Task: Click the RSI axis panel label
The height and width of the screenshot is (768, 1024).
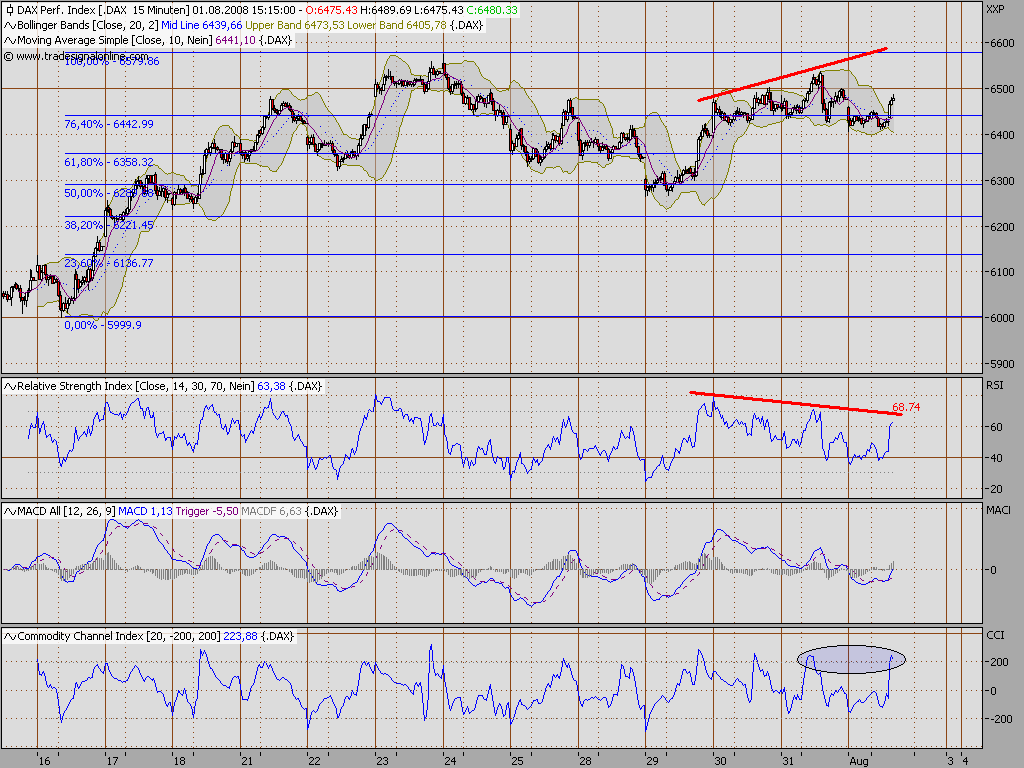Action: click(995, 385)
